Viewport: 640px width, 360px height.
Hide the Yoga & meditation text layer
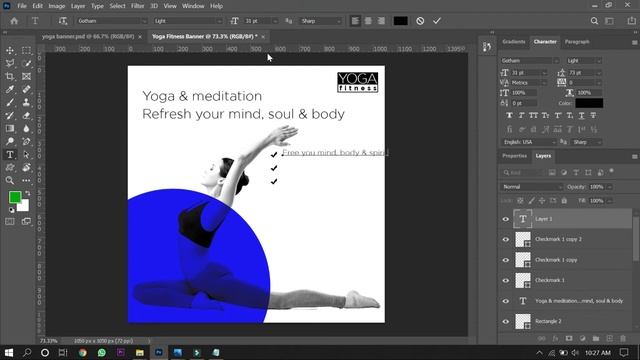[506, 301]
